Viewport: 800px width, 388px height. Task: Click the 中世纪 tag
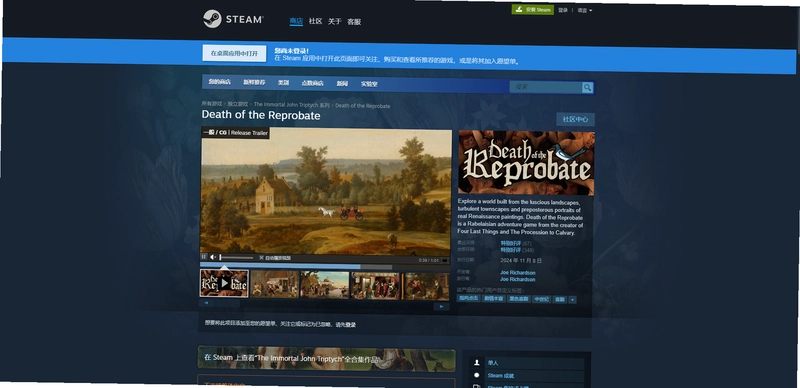(541, 299)
